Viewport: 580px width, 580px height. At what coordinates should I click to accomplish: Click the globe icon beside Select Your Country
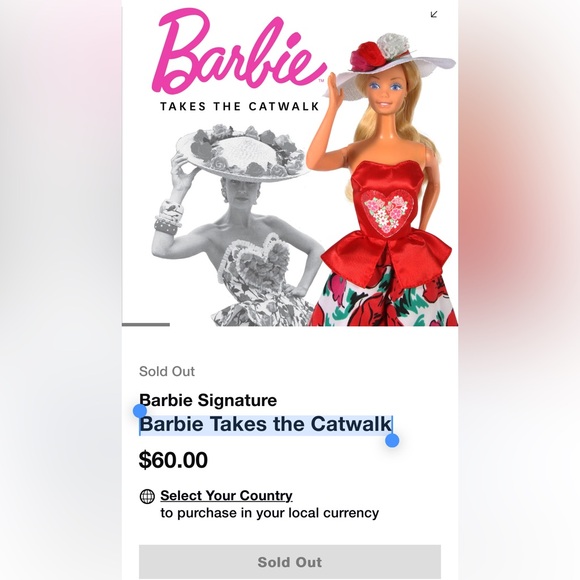pyautogui.click(x=147, y=496)
